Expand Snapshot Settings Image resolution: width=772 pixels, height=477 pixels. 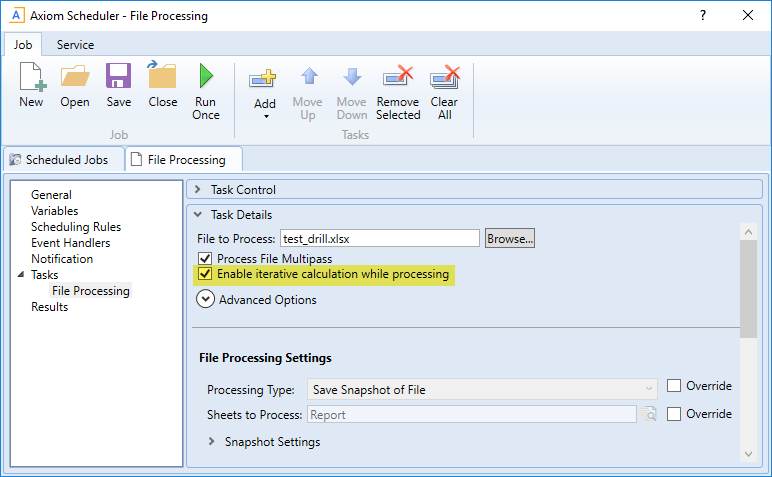point(212,442)
